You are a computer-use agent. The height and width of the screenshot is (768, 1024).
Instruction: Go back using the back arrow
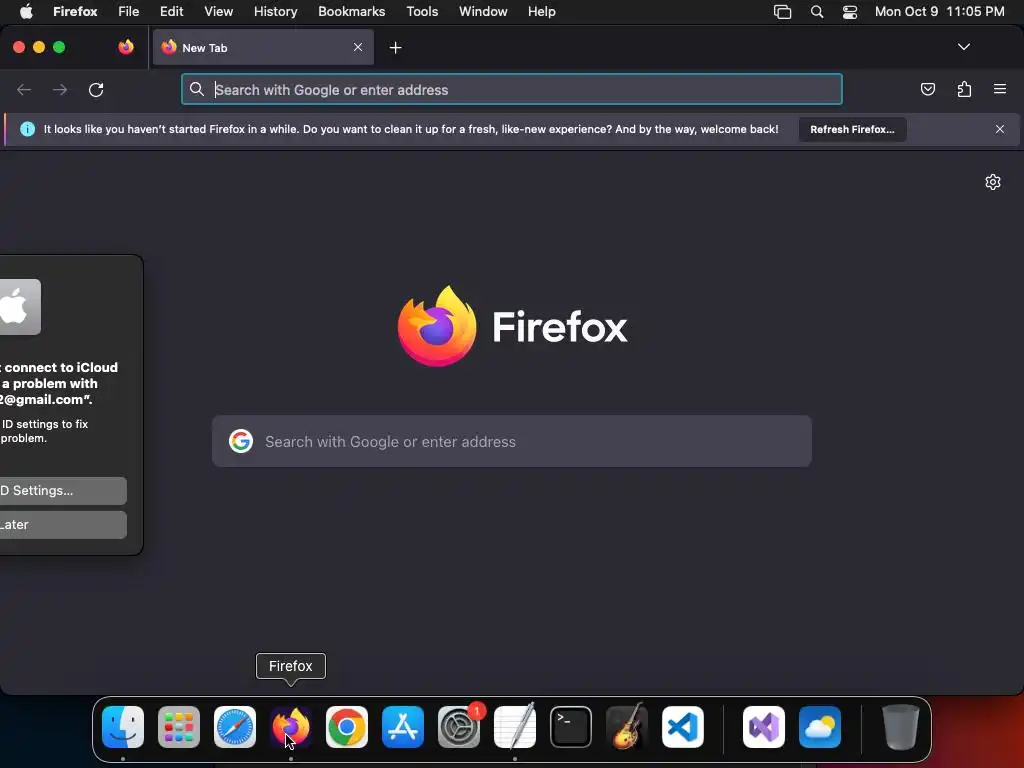(x=24, y=89)
